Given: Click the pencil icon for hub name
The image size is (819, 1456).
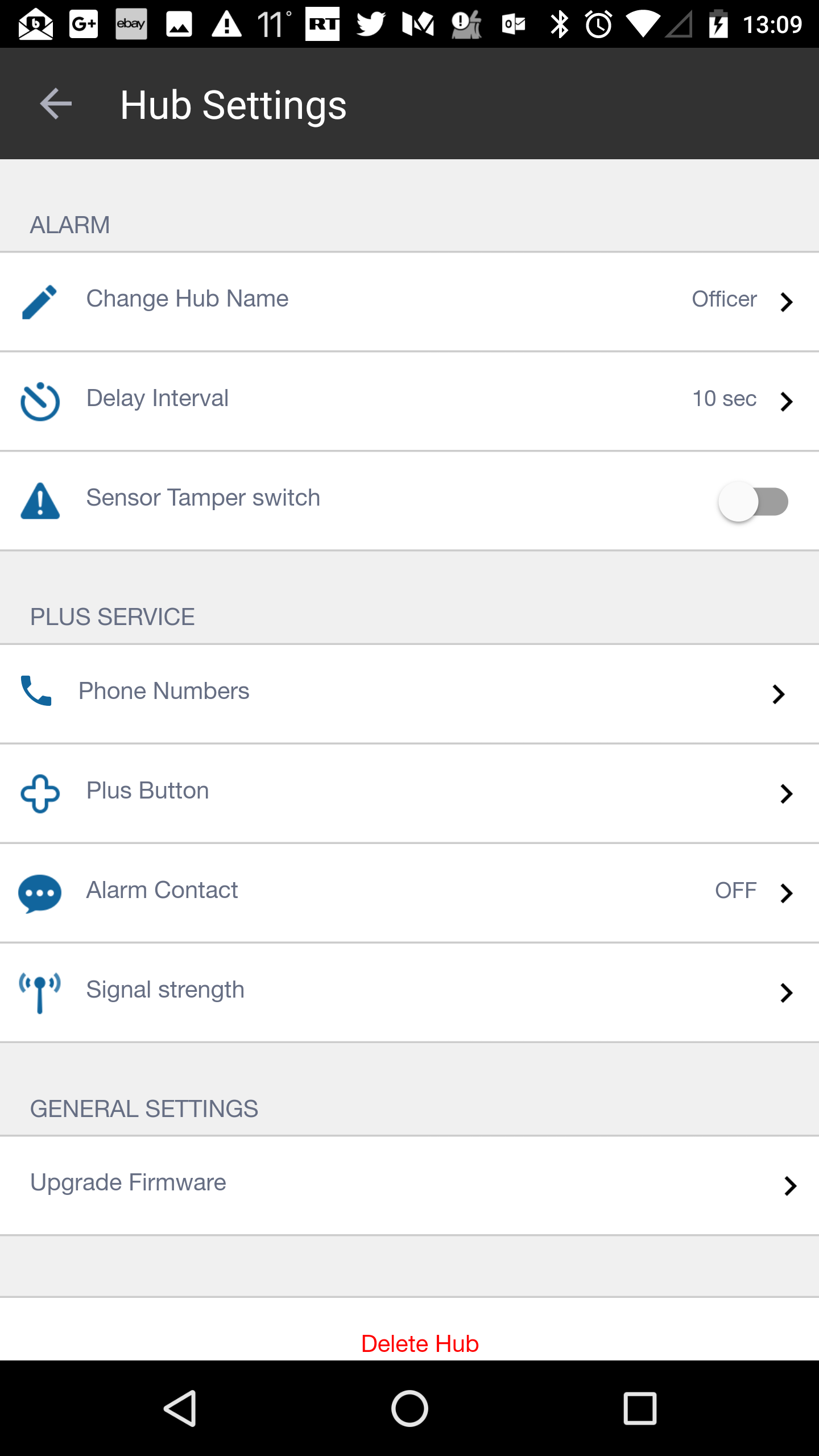Looking at the screenshot, I should 39,301.
